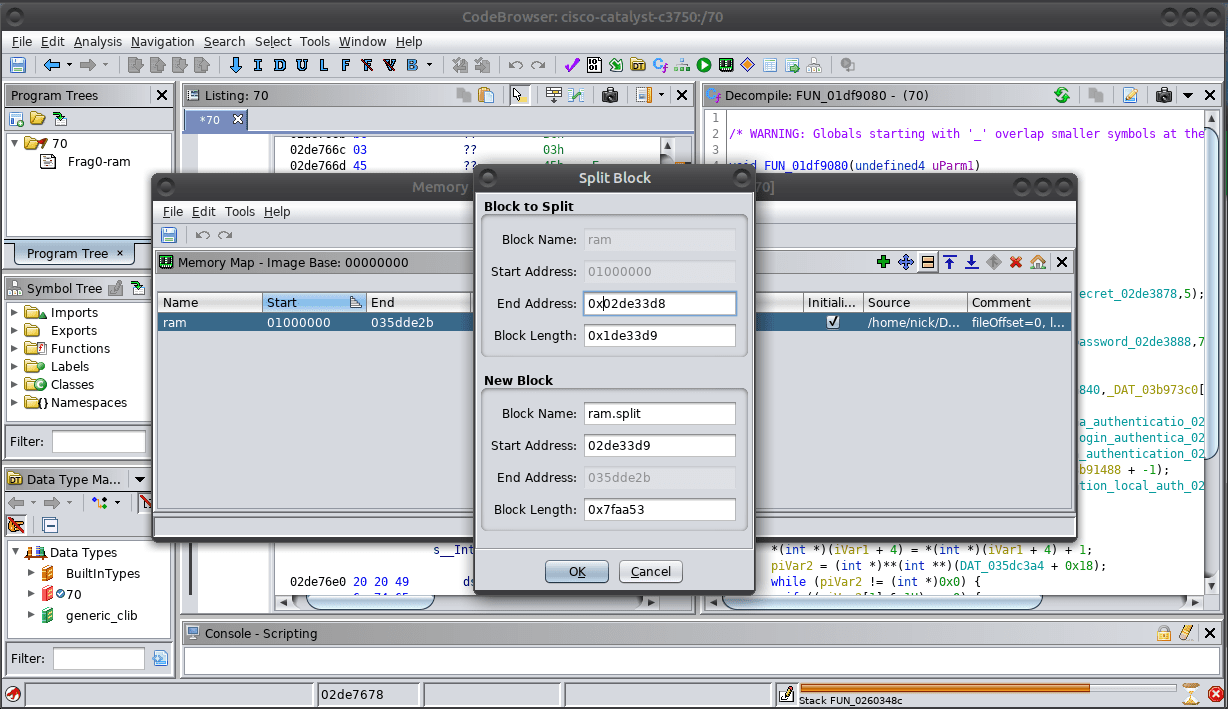This screenshot has width=1228, height=709.
Task: Expand the Functions node in Symbol Tree
Action: pyautogui.click(x=15, y=348)
